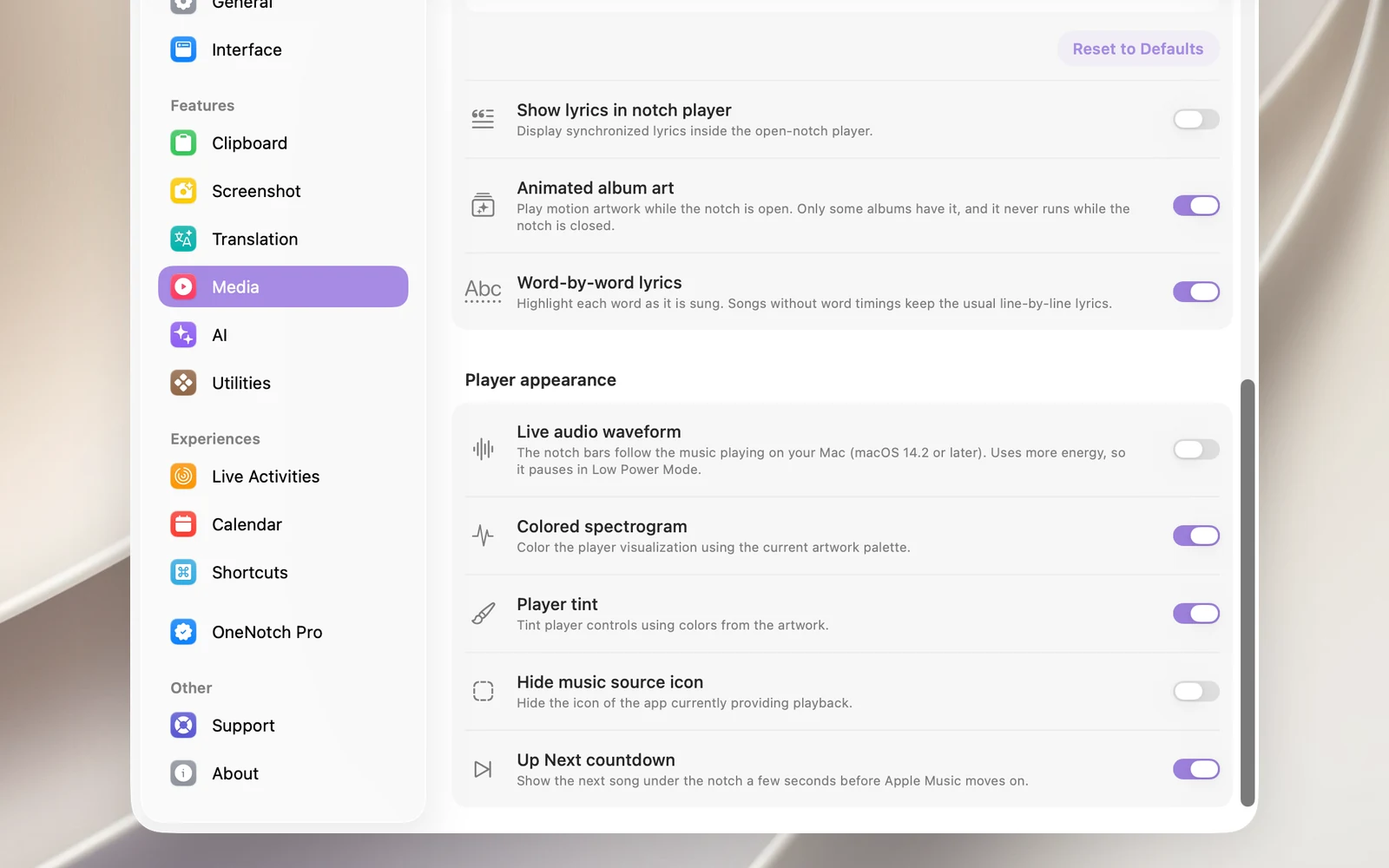Go to the Shortcuts settings page
Viewport: 1389px width, 868px height.
[283, 573]
